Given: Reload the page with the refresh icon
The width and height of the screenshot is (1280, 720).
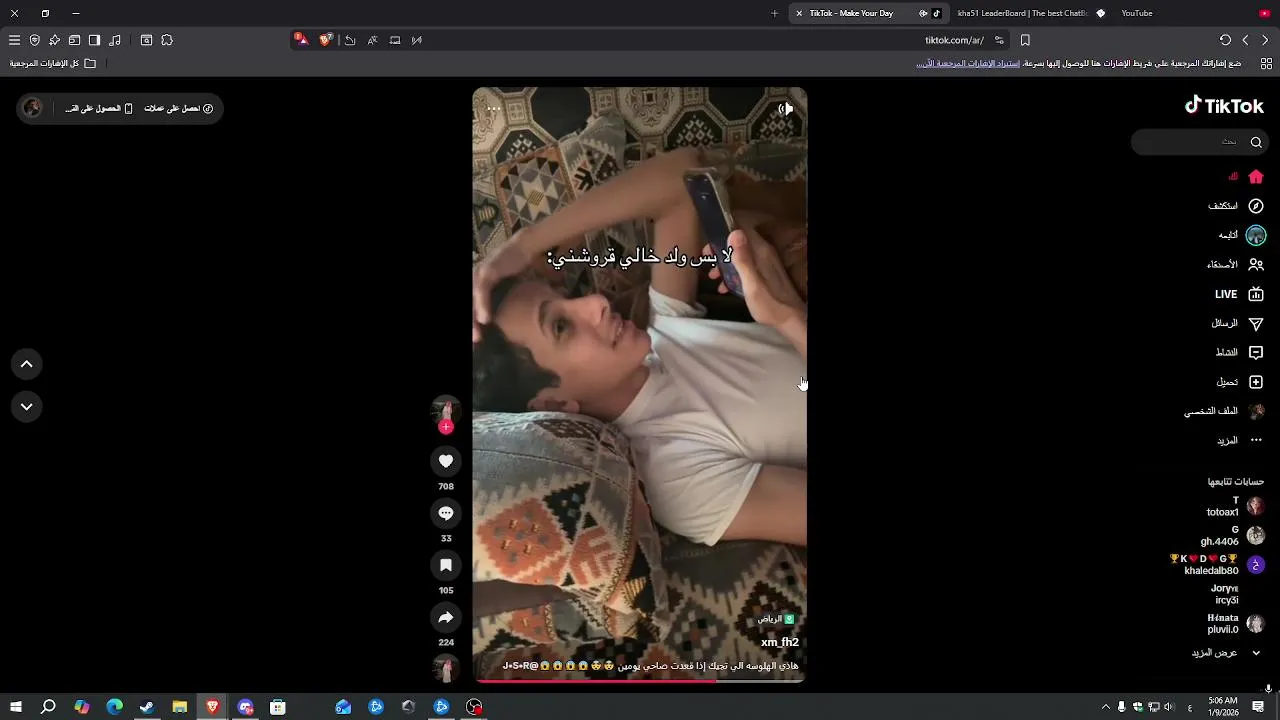Looking at the screenshot, I should 1225,40.
